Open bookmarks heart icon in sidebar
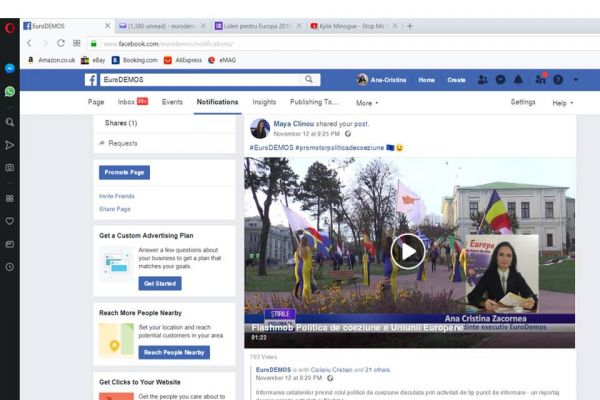The height and width of the screenshot is (400, 600). click(x=10, y=221)
